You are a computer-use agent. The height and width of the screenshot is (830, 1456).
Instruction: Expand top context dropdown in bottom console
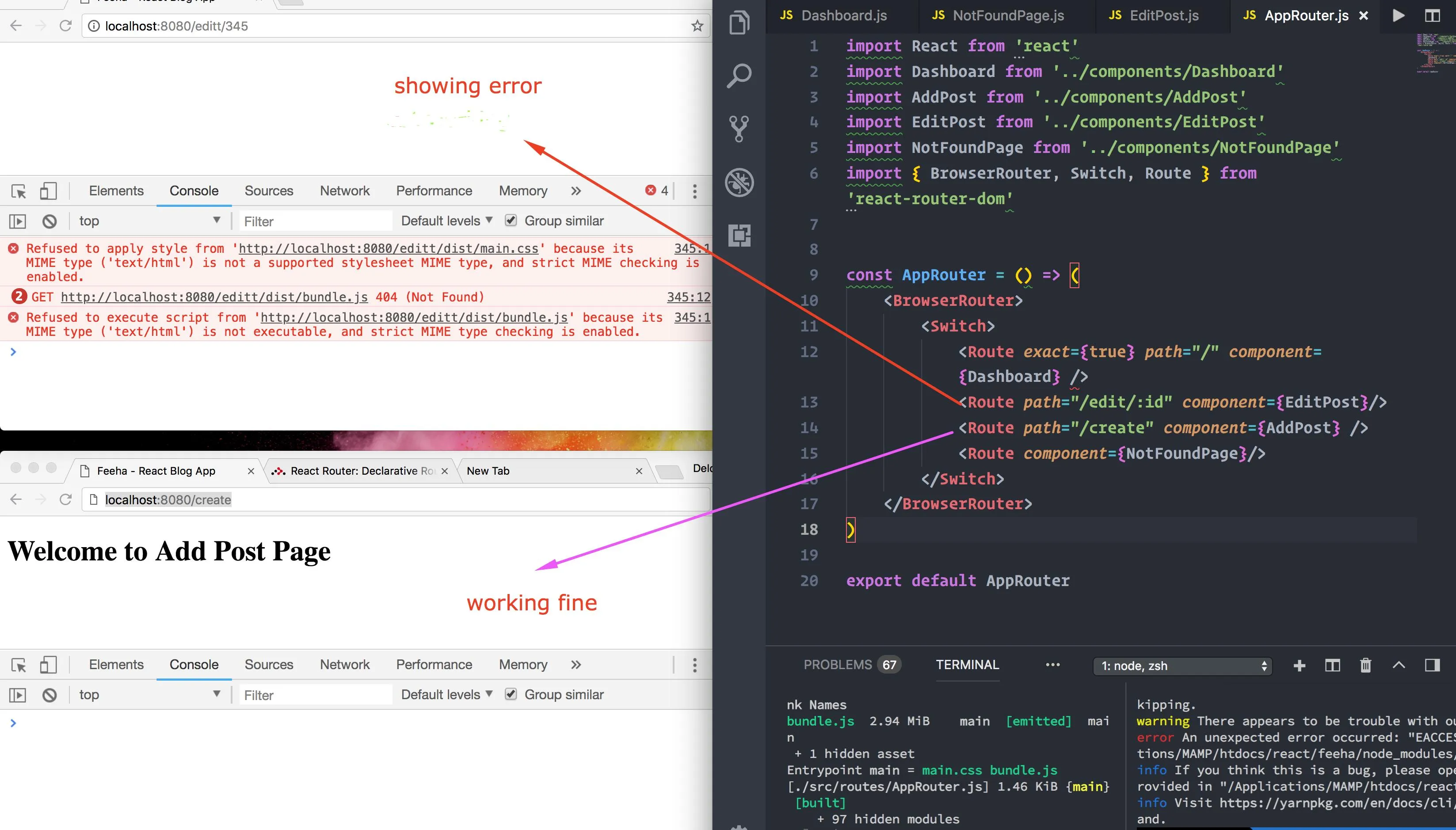(x=149, y=694)
